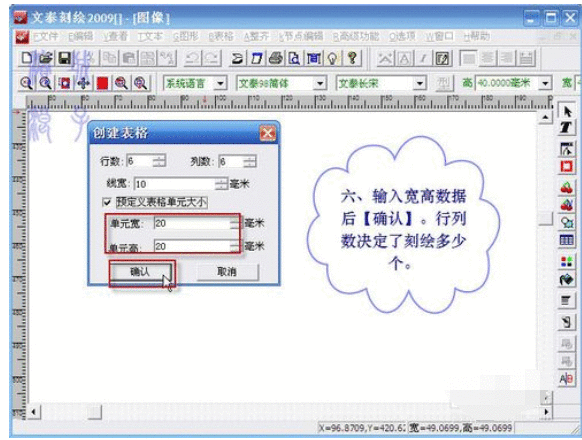This screenshot has width=582, height=440.
Task: Click the New document icon
Action: tap(27, 58)
